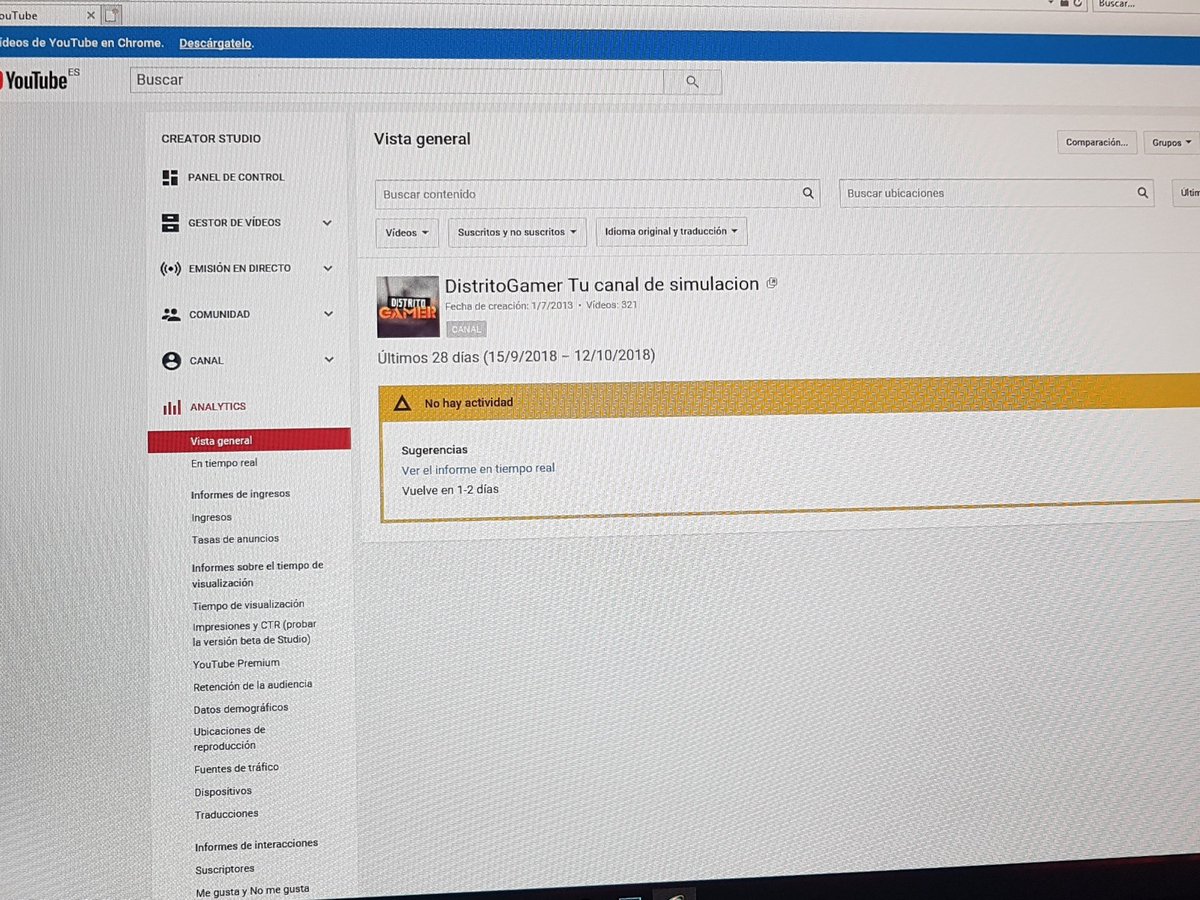Click the Comparación button
The height and width of the screenshot is (900, 1200).
coord(1097,142)
